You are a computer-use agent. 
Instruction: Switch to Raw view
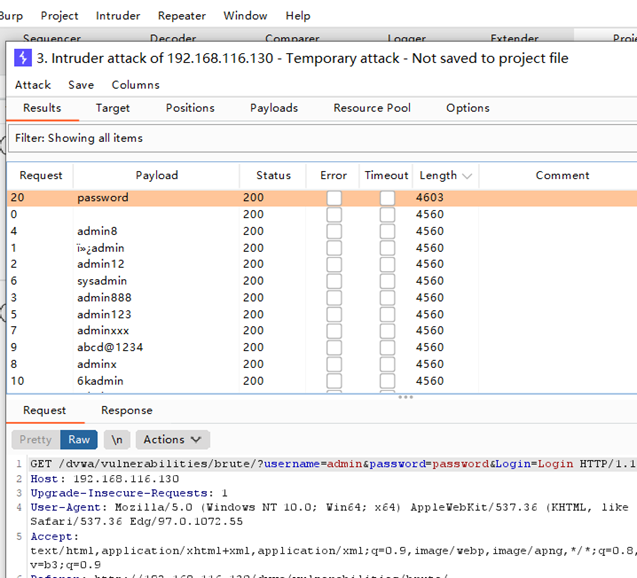pos(79,440)
